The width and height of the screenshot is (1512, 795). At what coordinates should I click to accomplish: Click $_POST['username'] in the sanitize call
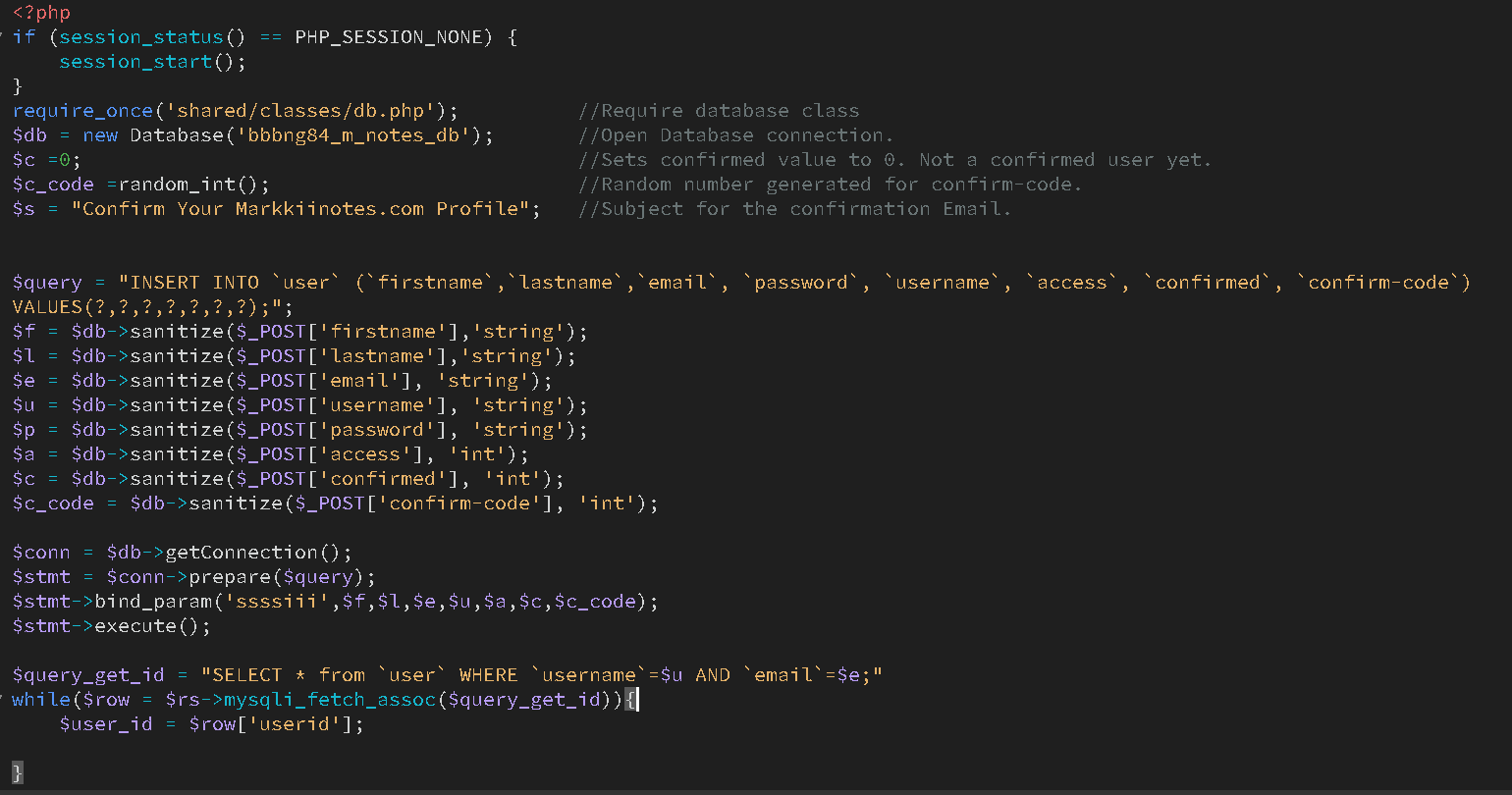tap(342, 405)
